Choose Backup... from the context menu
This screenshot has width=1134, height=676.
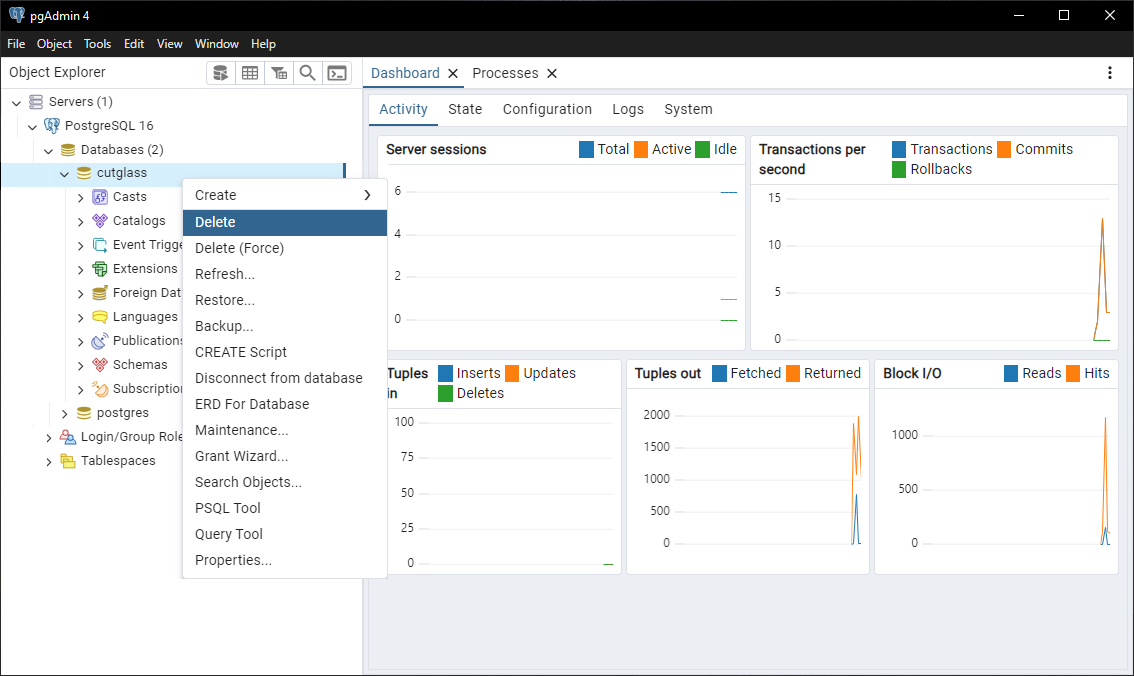pos(224,326)
